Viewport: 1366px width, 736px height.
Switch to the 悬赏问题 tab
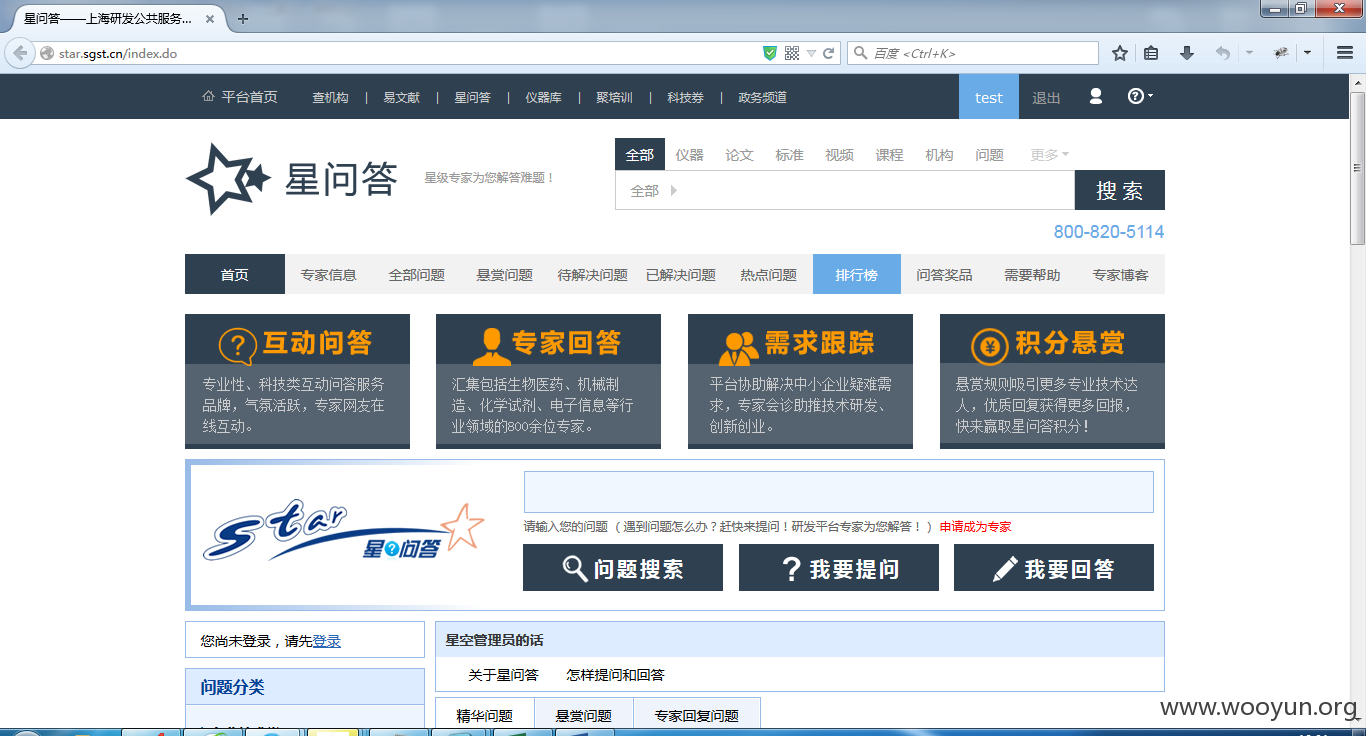[584, 716]
